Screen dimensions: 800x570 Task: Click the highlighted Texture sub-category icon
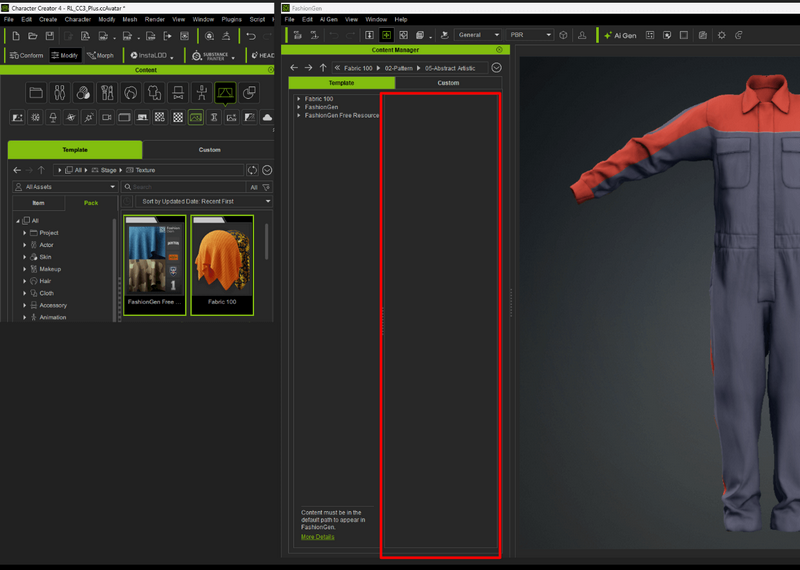(196, 117)
